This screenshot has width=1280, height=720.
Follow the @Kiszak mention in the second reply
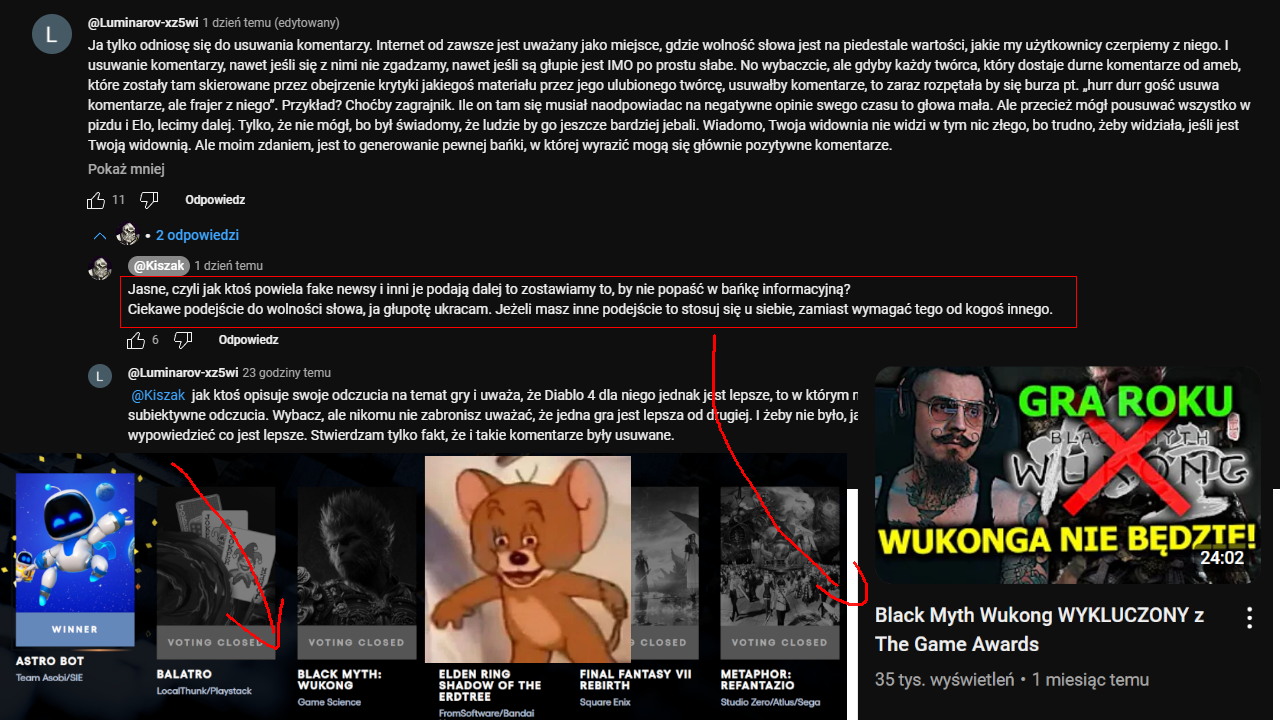point(158,395)
